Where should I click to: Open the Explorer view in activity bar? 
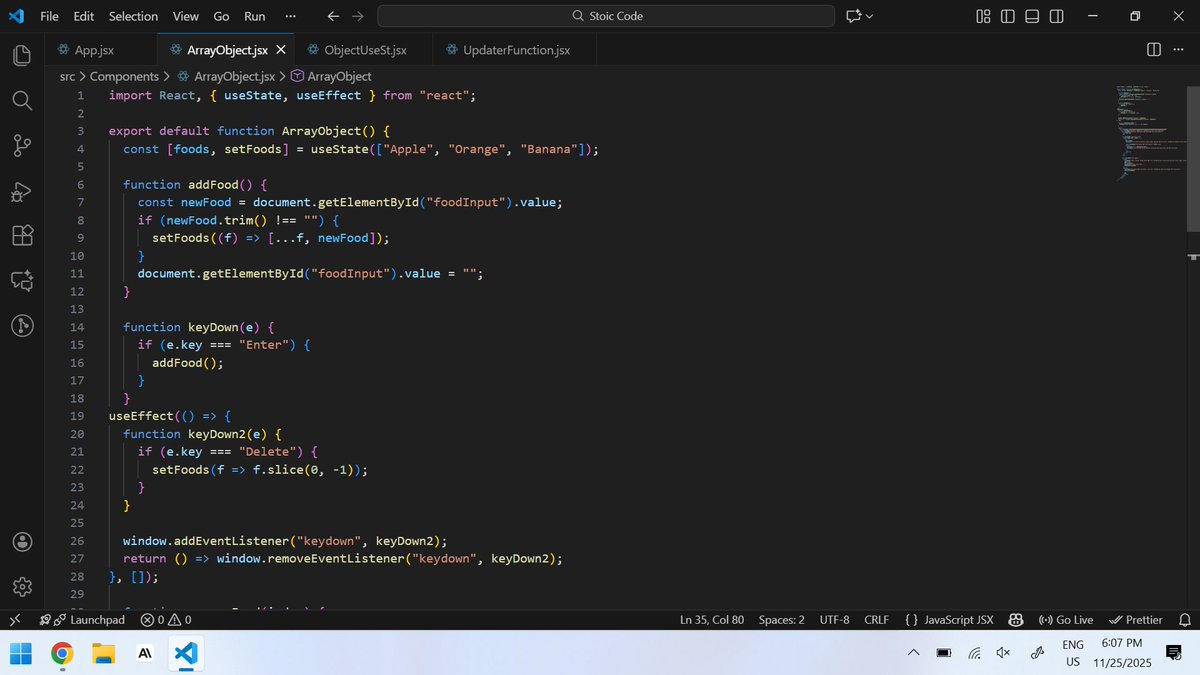[x=22, y=56]
